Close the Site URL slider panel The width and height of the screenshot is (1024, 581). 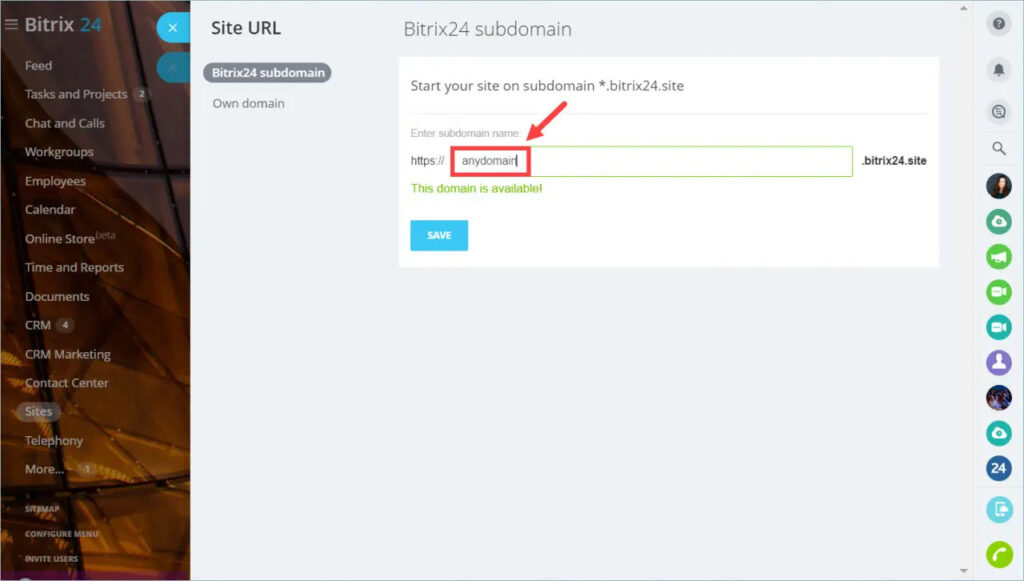(x=173, y=28)
